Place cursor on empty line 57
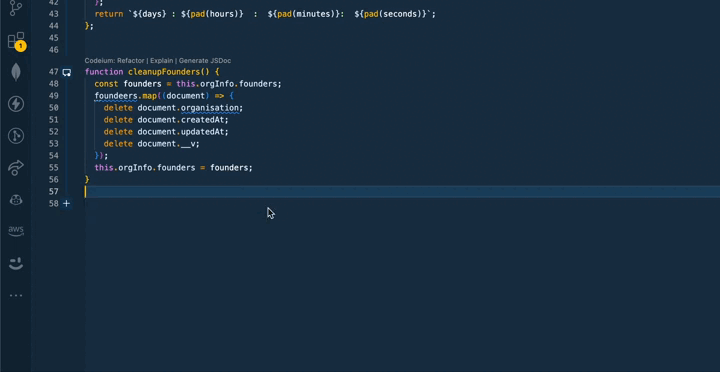 (402, 192)
